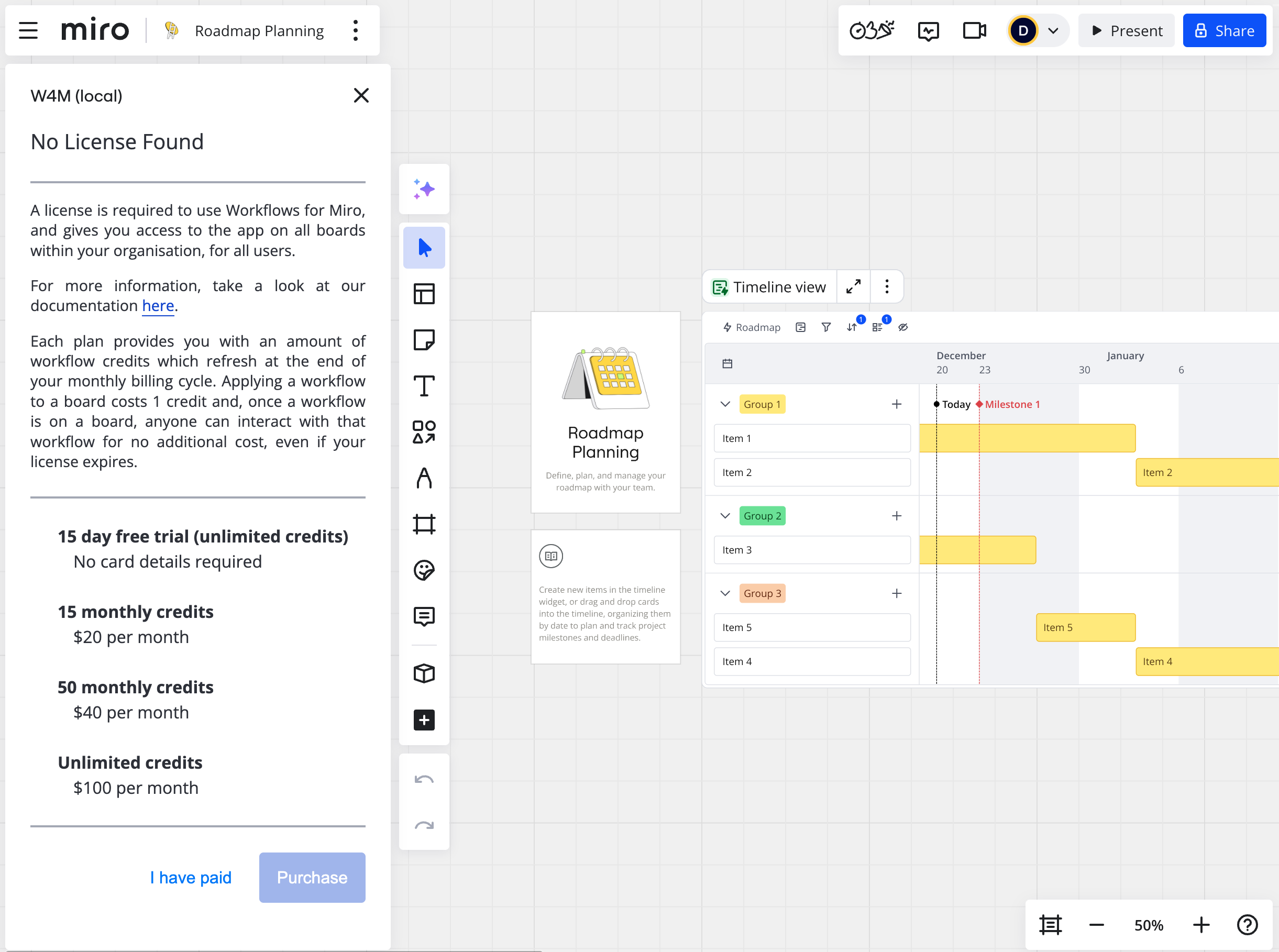Open the Templates layout tool

pos(424,294)
